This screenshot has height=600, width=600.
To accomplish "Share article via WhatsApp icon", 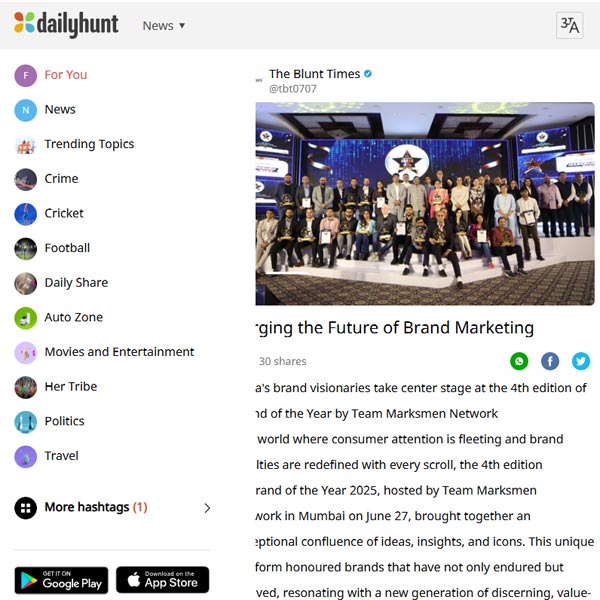I will pyautogui.click(x=519, y=361).
